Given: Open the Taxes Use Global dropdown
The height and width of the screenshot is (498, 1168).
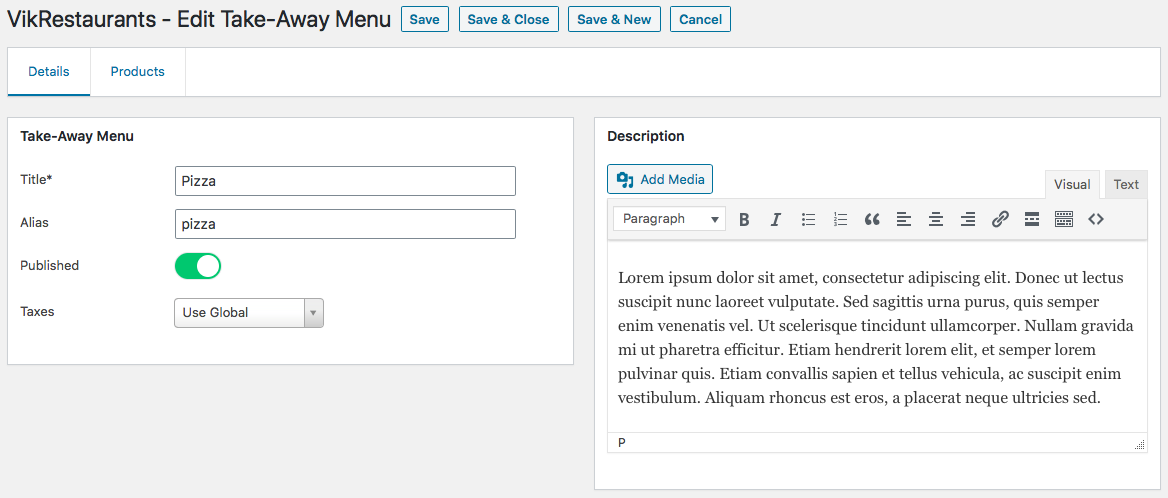Looking at the screenshot, I should point(249,313).
